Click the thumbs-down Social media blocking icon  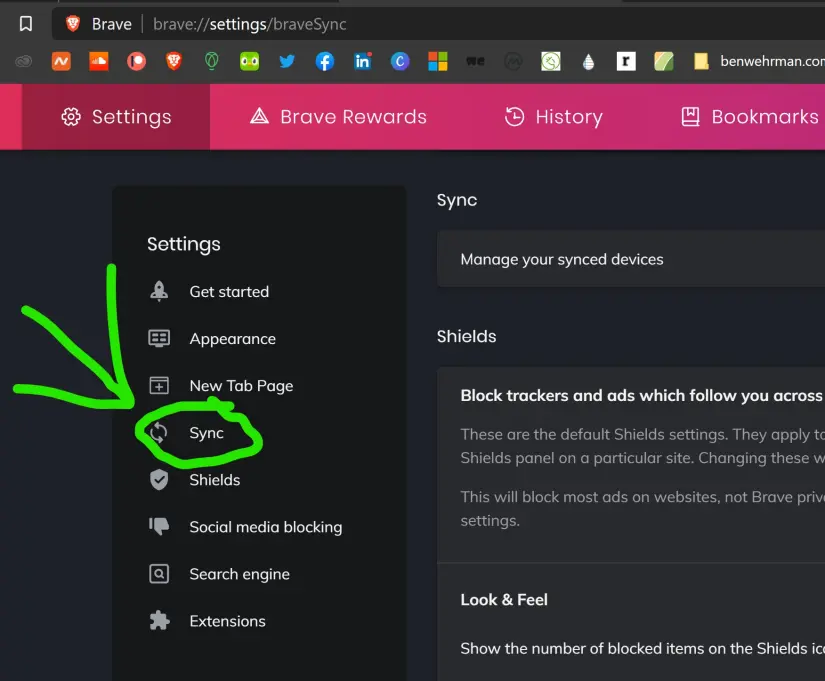[159, 526]
